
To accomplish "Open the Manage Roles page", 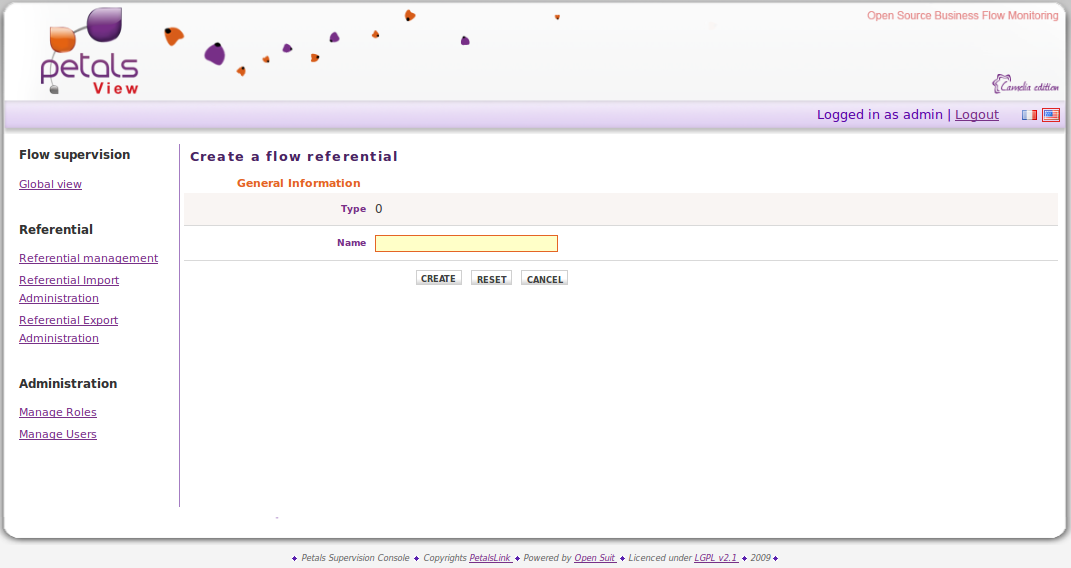I will click(x=58, y=412).
